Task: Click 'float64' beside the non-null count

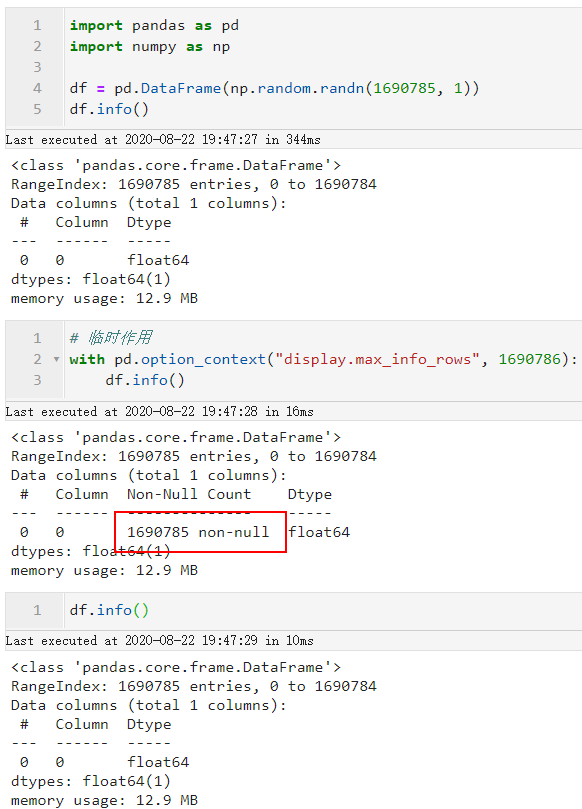Action: [x=319, y=532]
